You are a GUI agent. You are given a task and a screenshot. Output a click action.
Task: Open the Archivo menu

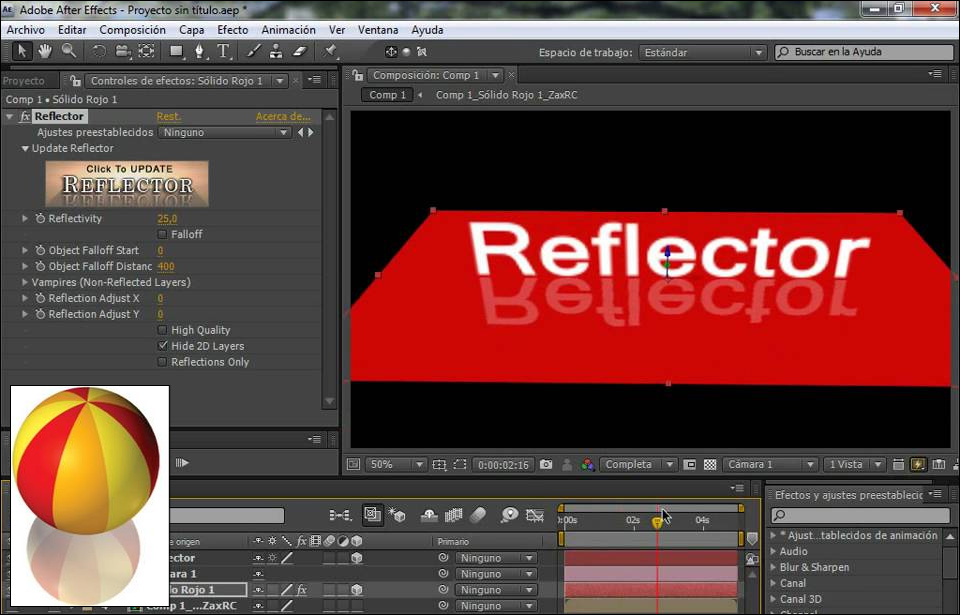tap(26, 30)
